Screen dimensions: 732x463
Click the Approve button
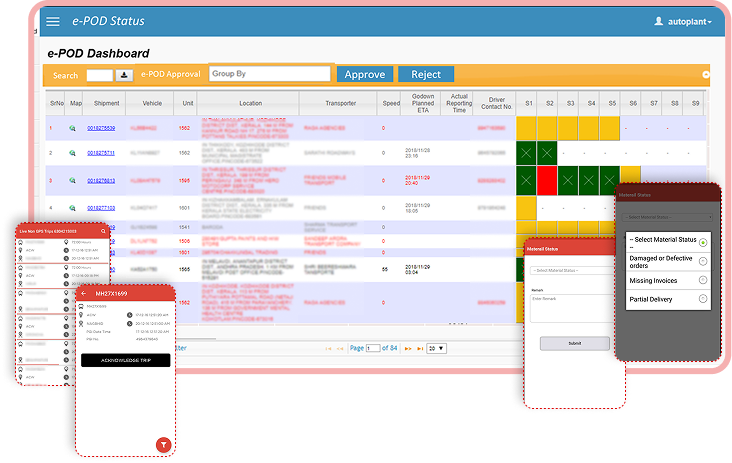pyautogui.click(x=365, y=74)
